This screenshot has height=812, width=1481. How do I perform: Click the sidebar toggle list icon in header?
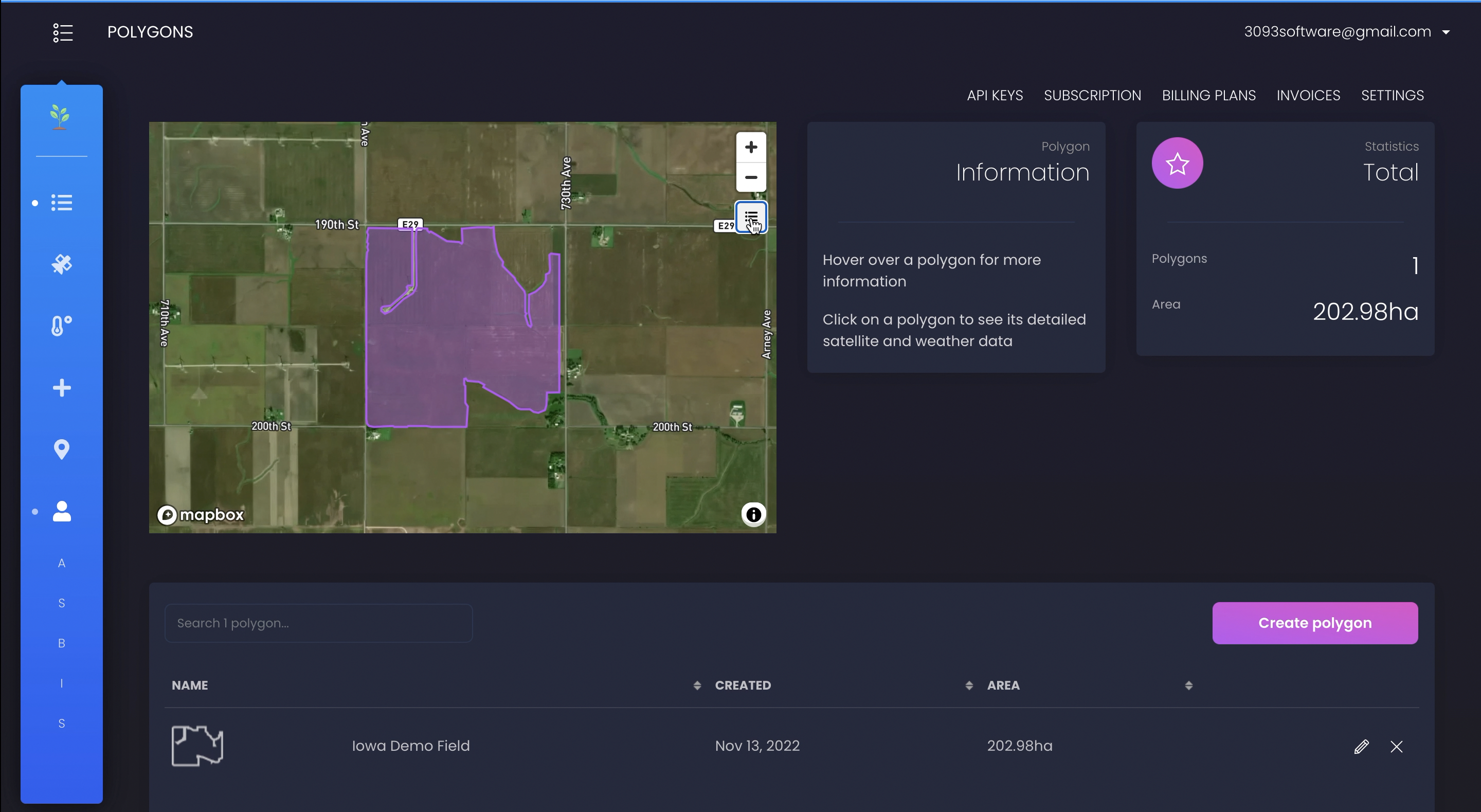(x=63, y=32)
